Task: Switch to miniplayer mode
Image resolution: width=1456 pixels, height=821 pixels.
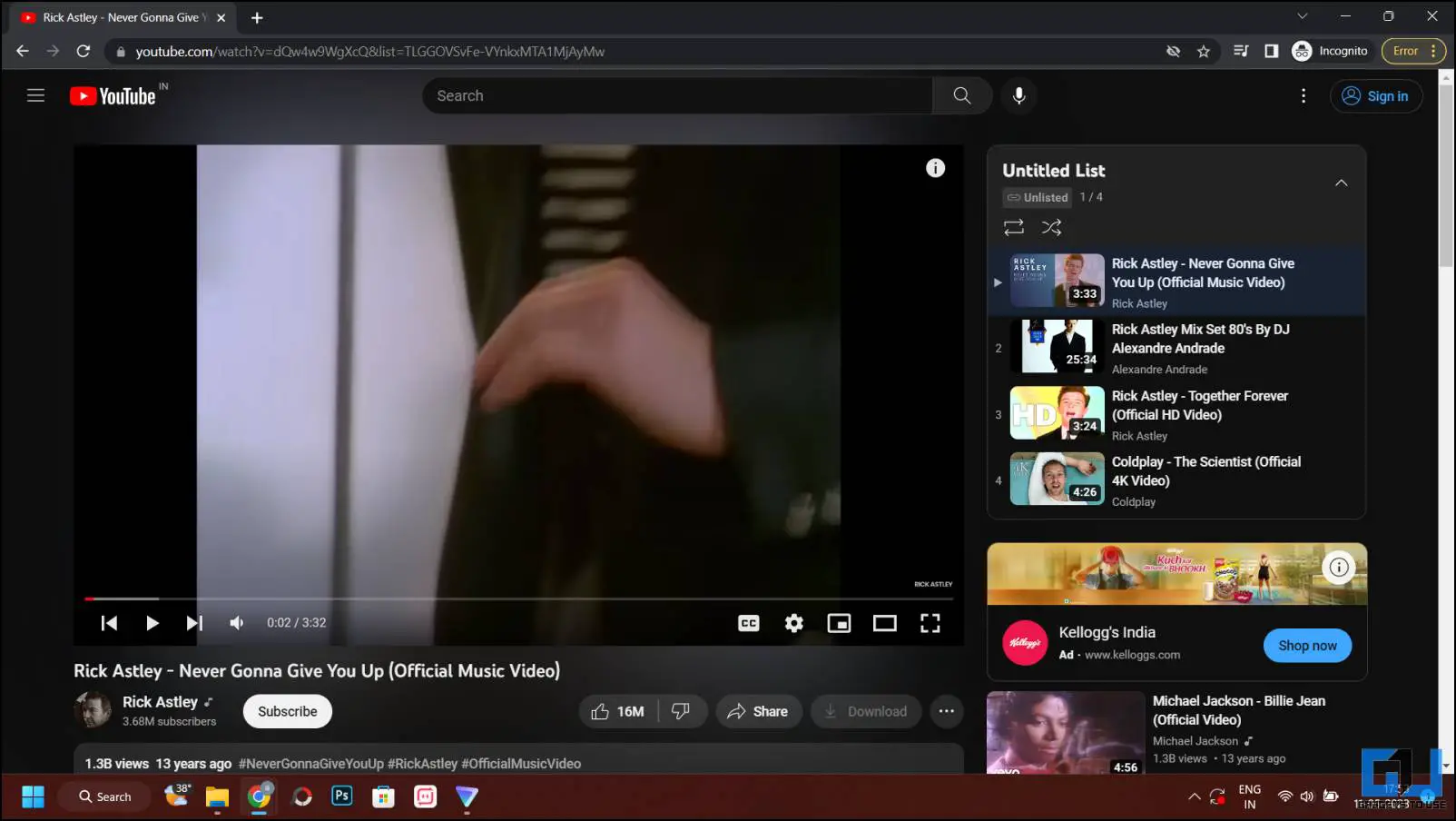Action: pyautogui.click(x=839, y=623)
